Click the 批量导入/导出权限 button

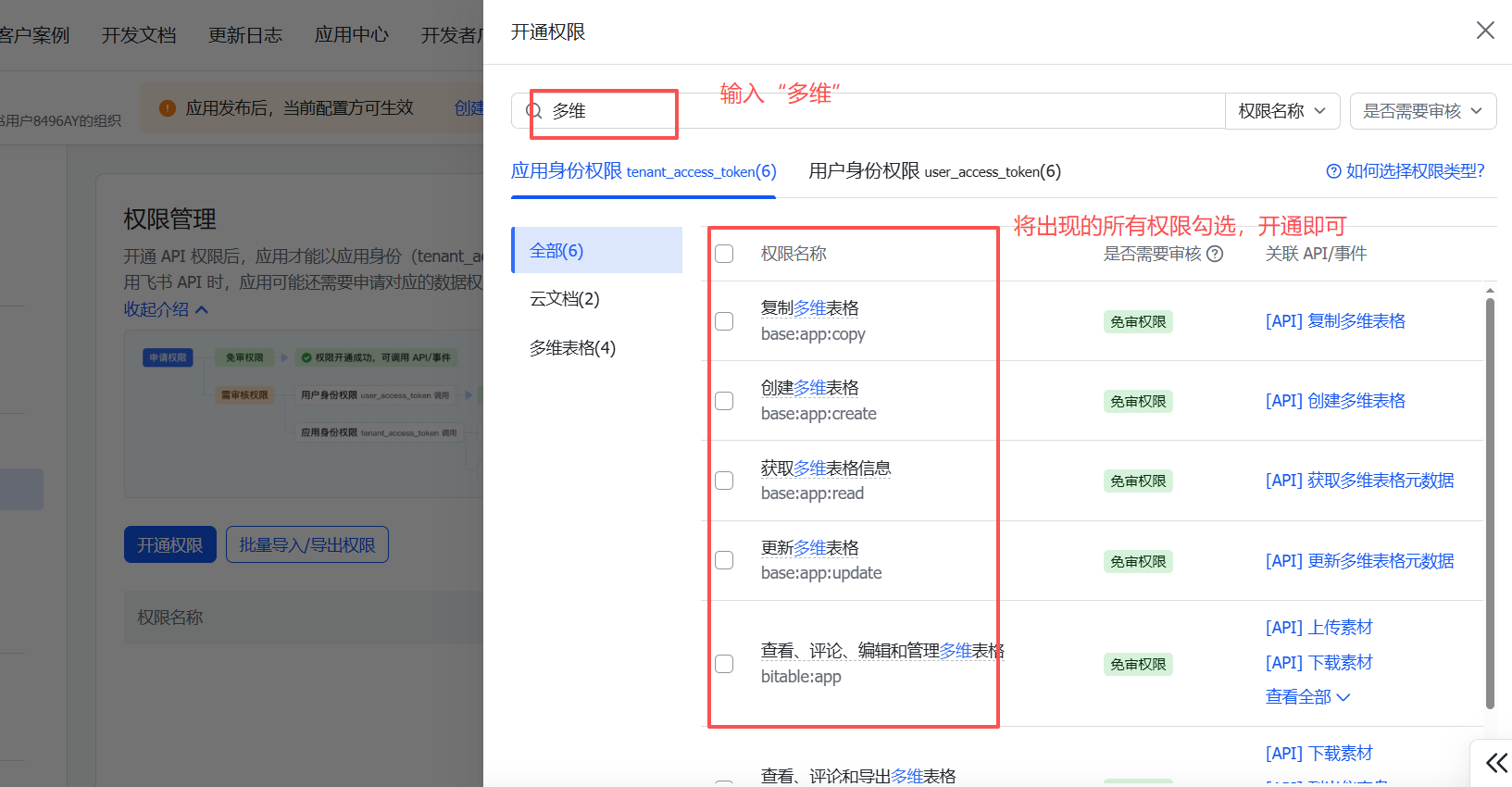307,545
